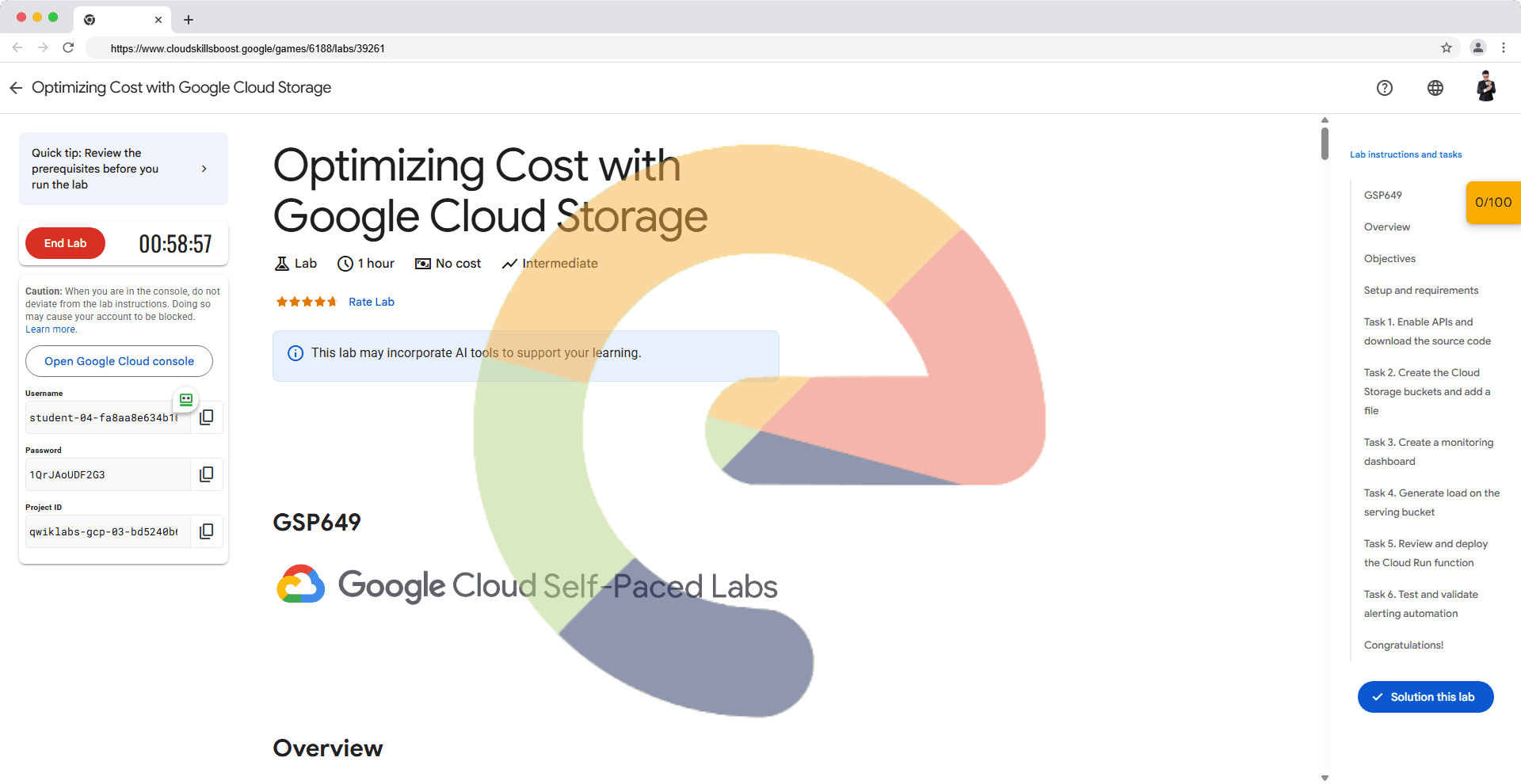Viewport: 1521px width, 784px height.
Task: Click the Rate Lab link
Action: [371, 302]
